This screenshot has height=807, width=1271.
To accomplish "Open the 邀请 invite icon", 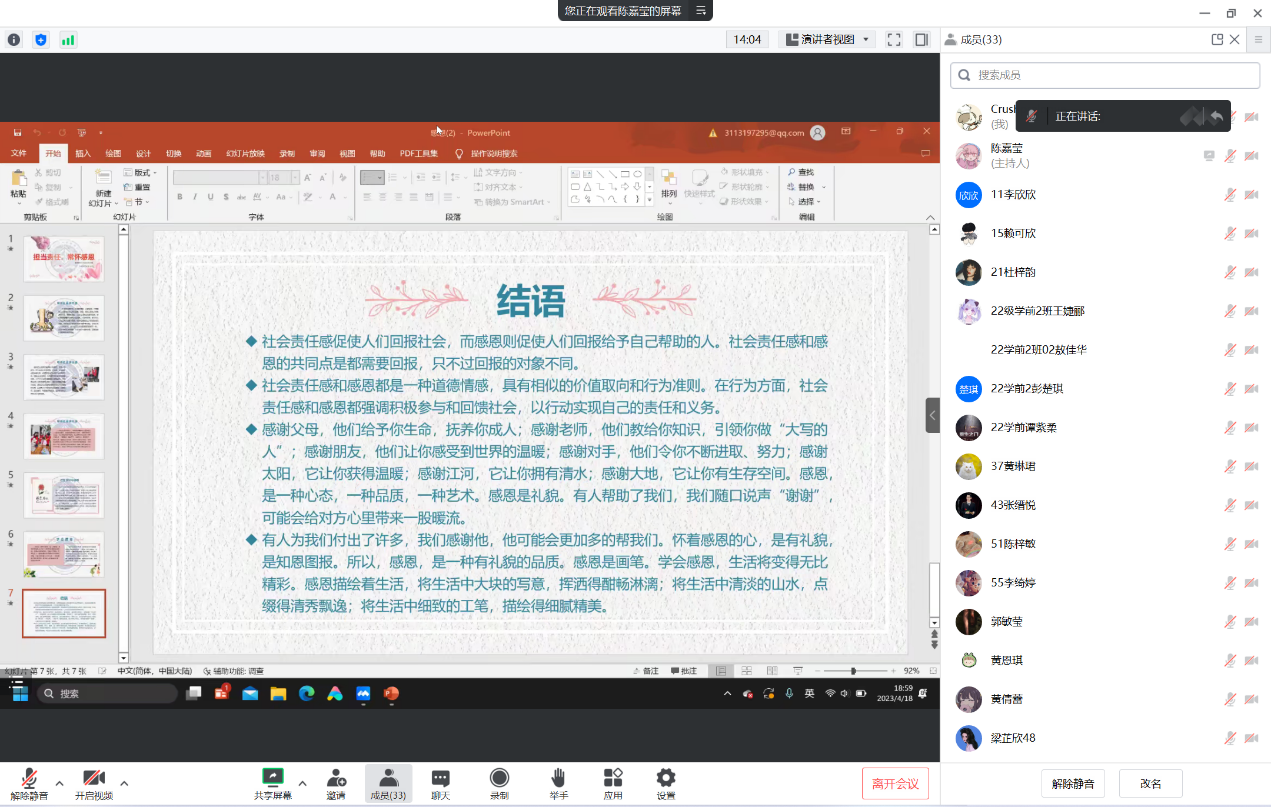I will [x=336, y=779].
